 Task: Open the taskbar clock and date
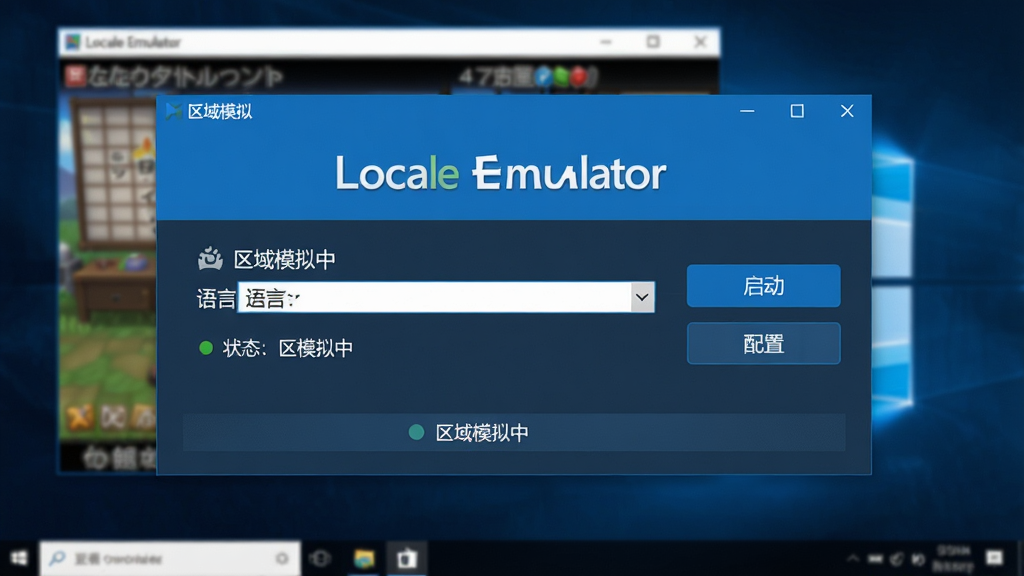click(953, 559)
